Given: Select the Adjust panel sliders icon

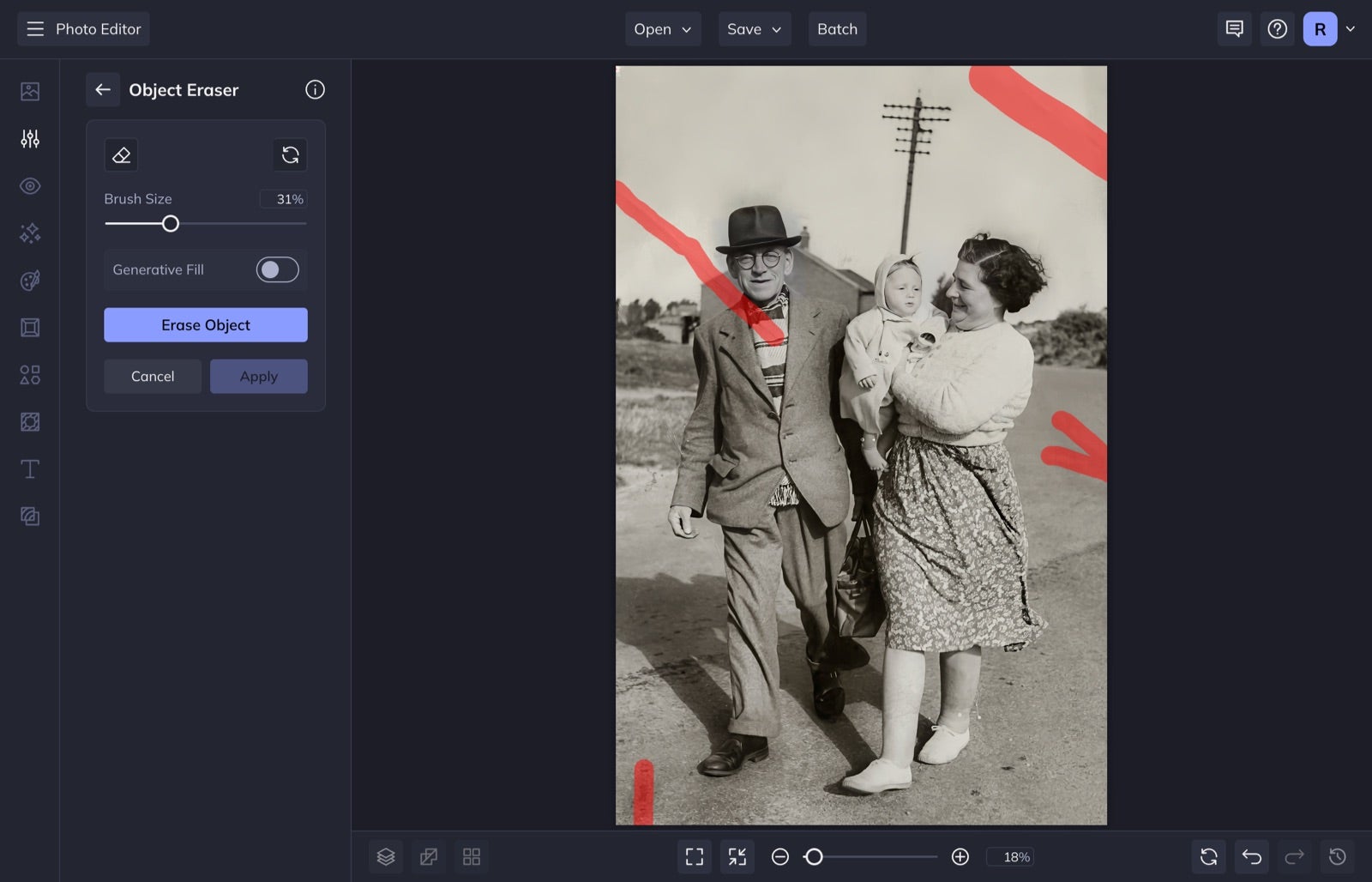Looking at the screenshot, I should pyautogui.click(x=30, y=138).
